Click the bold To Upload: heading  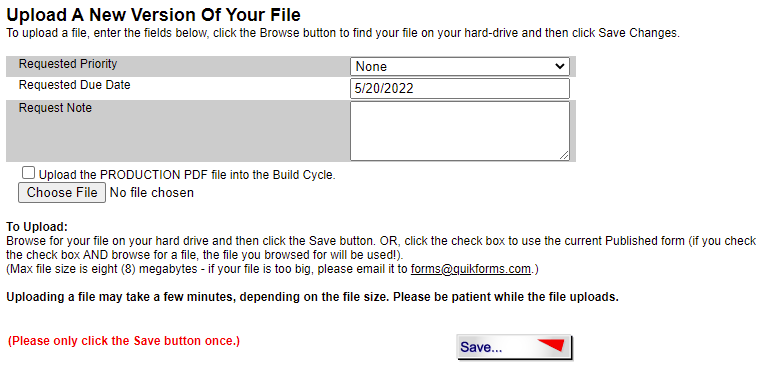pyautogui.click(x=37, y=226)
